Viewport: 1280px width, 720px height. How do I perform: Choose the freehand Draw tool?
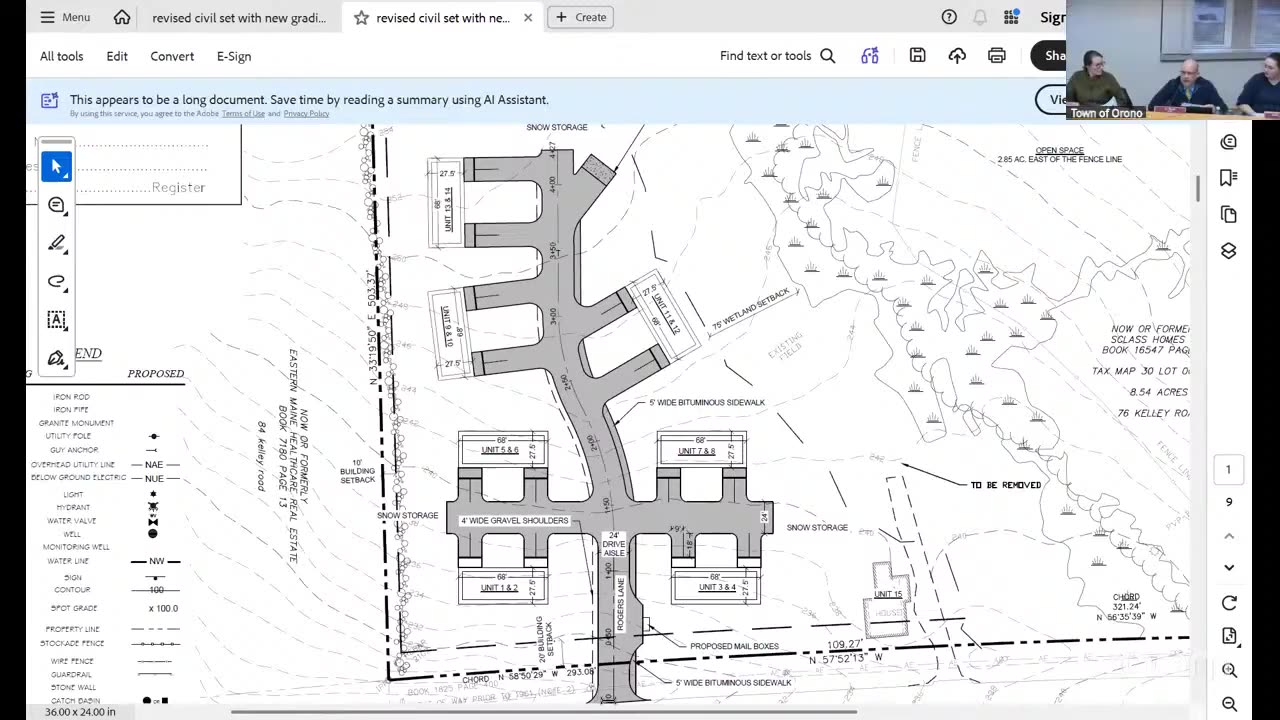pos(56,281)
